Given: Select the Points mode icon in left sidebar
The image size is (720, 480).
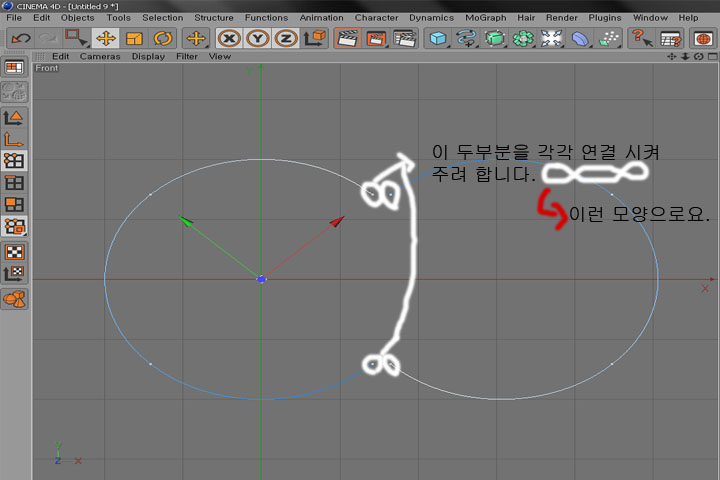Looking at the screenshot, I should point(15,160).
